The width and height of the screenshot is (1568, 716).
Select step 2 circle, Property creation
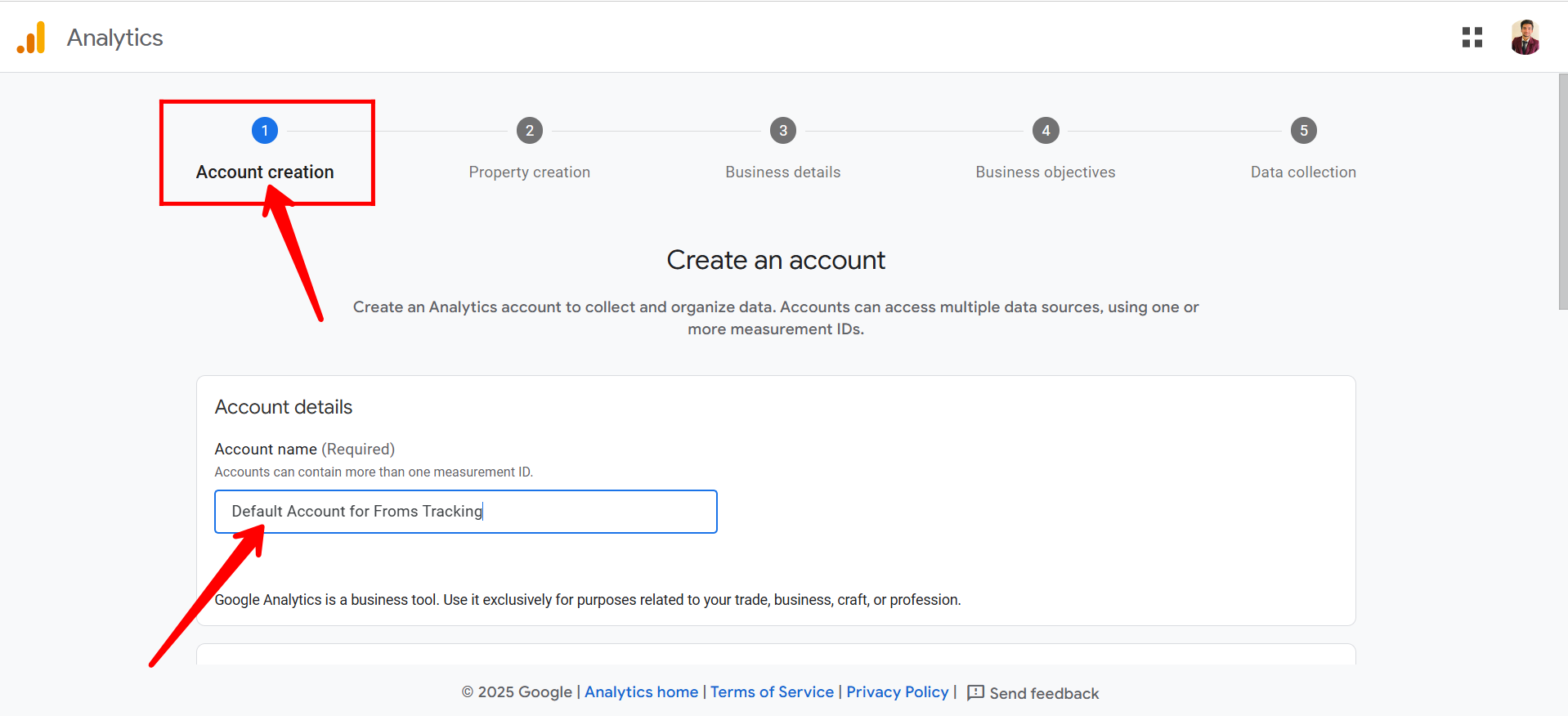point(530,131)
